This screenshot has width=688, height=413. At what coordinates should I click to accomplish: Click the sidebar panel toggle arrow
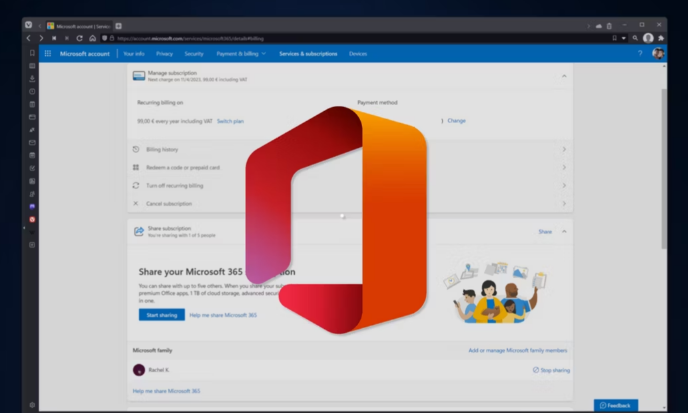point(24,228)
